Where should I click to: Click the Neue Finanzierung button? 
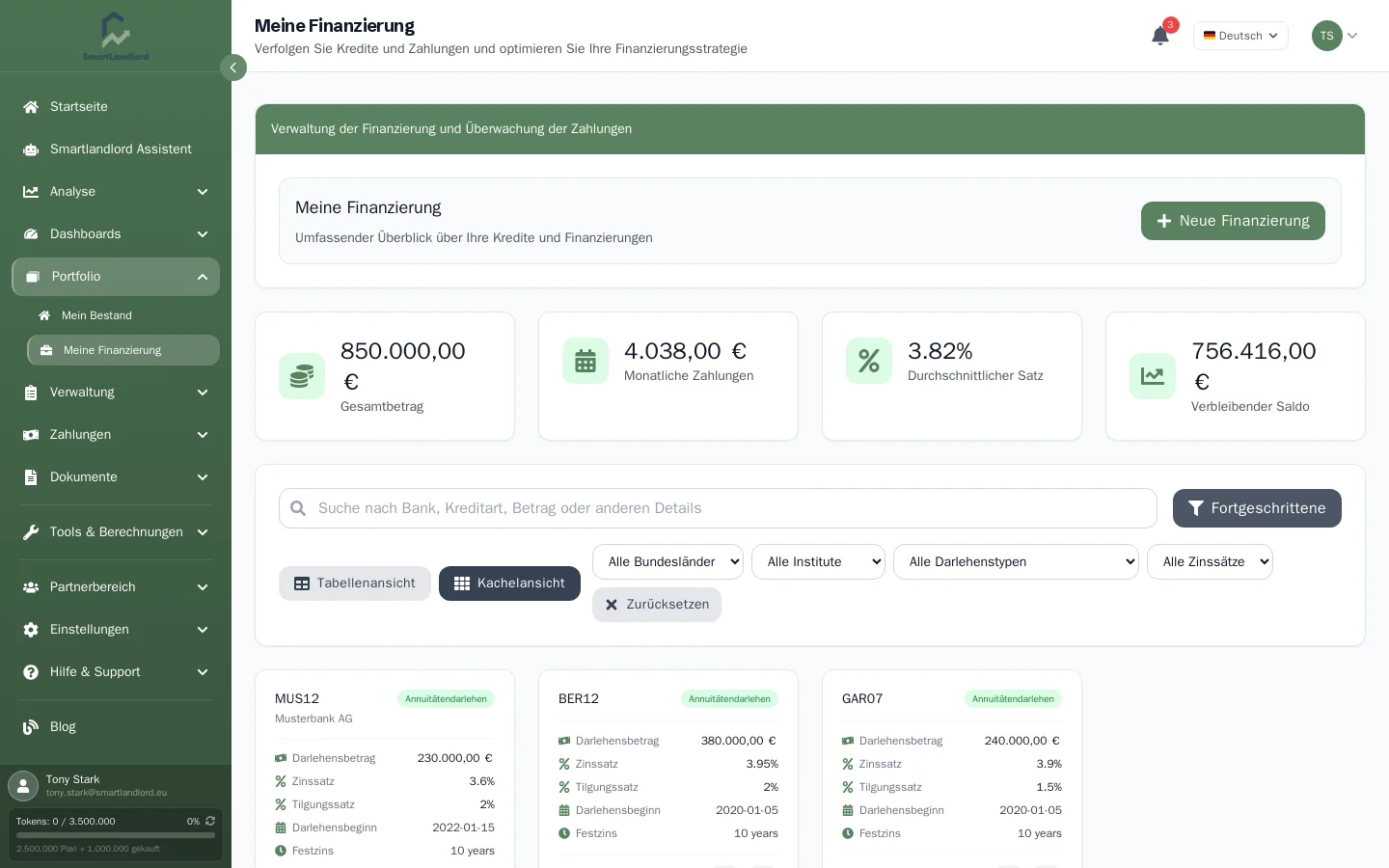pos(1233,221)
